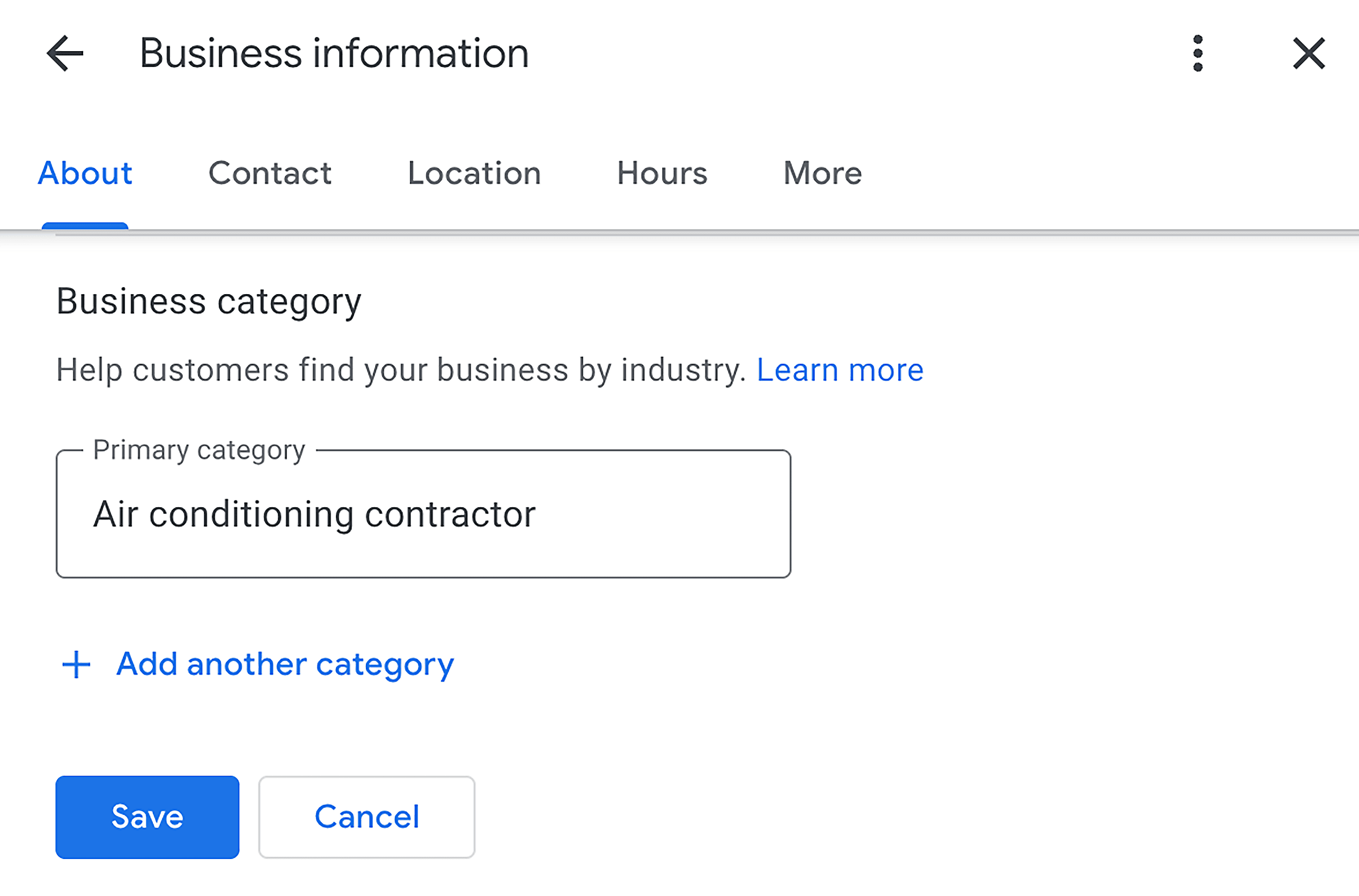Close the Business information window with the X
This screenshot has width=1359, height=896.
pyautogui.click(x=1308, y=53)
